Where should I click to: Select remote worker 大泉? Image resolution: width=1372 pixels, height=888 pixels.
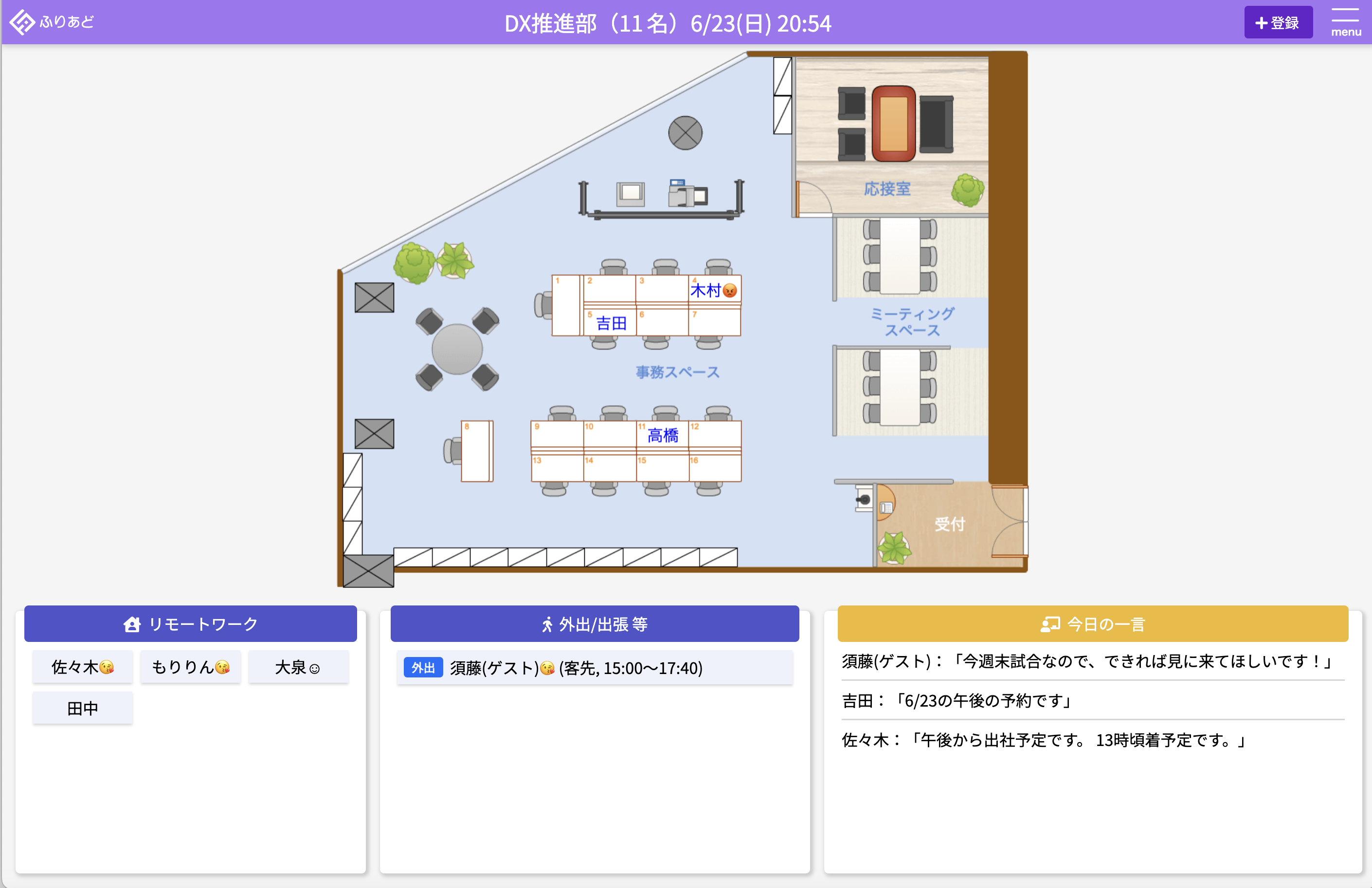298,667
